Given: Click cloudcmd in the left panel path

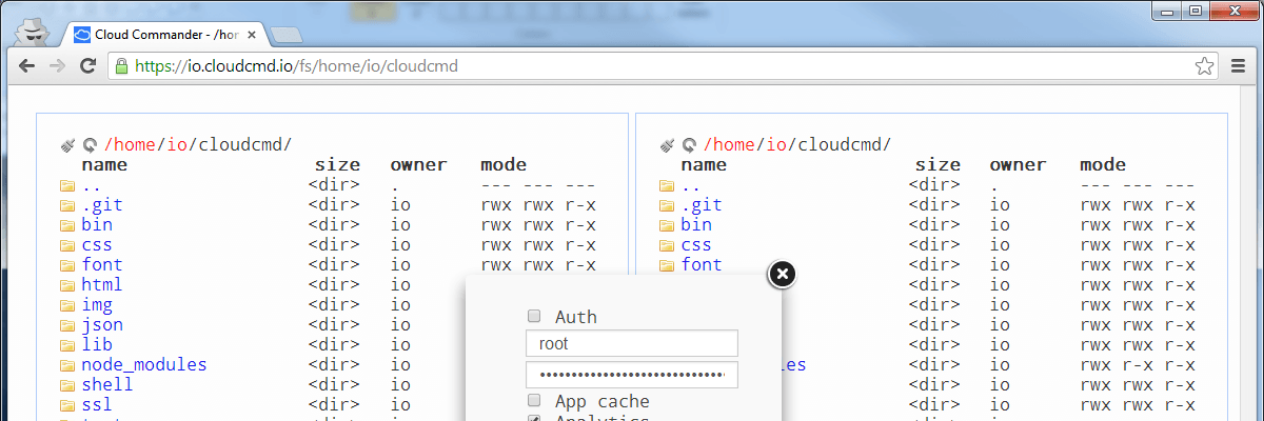Looking at the screenshot, I should pos(241,144).
